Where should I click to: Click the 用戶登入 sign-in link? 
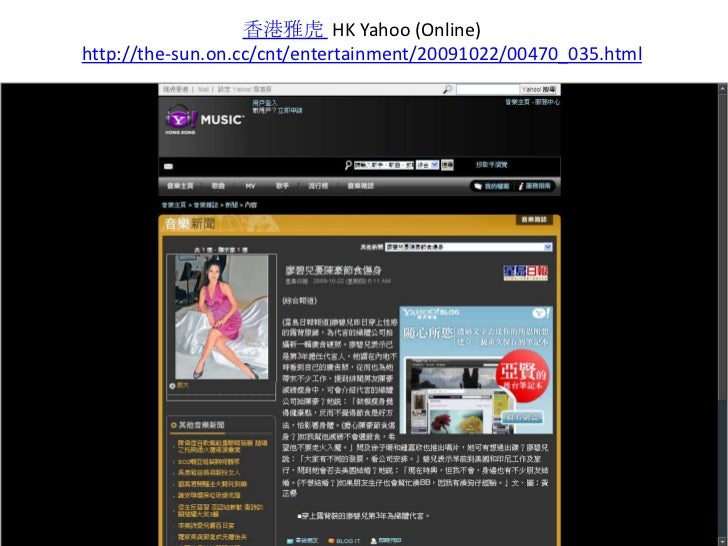265,103
